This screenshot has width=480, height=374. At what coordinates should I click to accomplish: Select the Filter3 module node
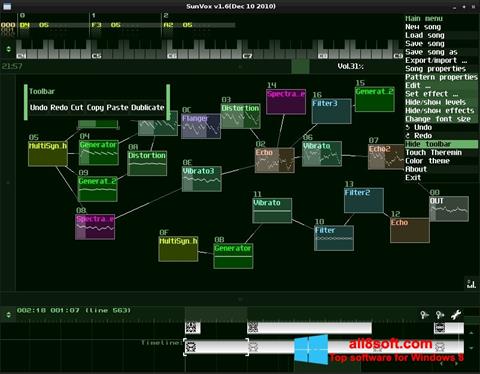(331, 111)
